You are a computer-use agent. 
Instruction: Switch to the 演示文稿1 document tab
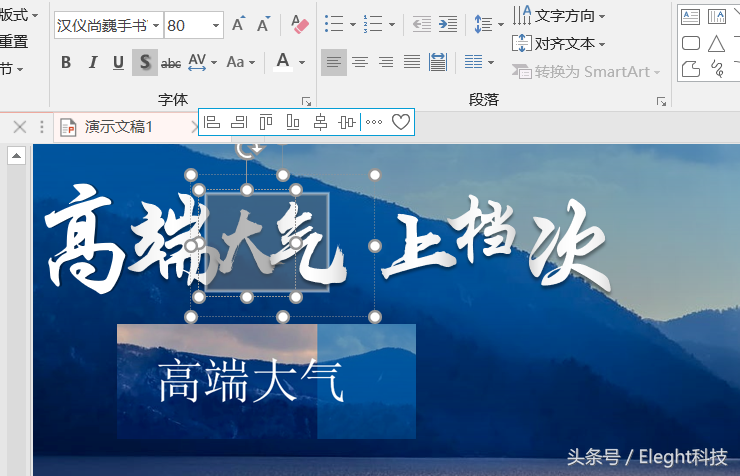tap(118, 127)
